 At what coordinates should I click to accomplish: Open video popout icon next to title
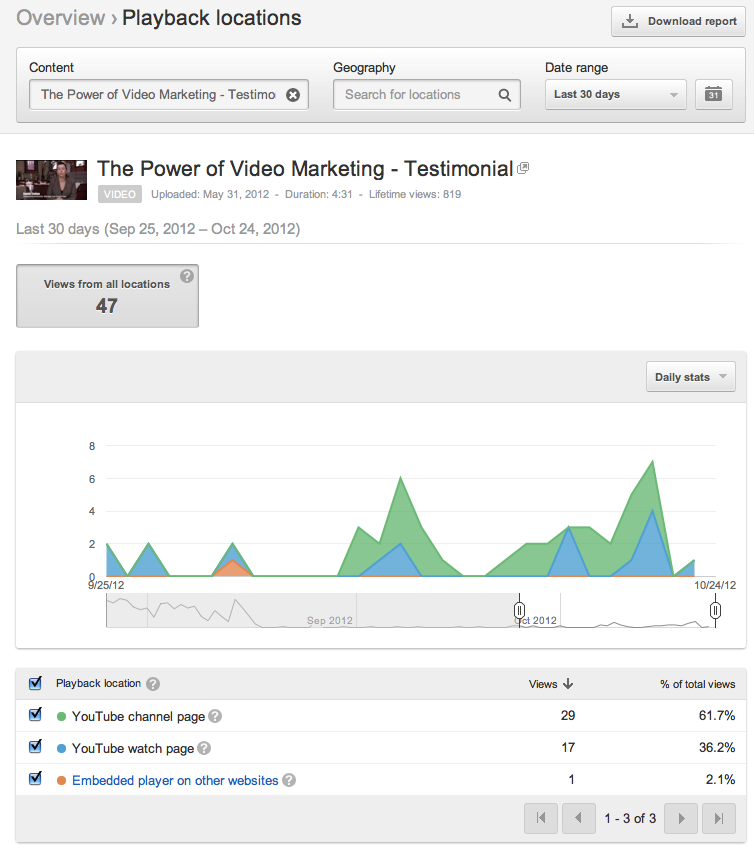click(522, 169)
